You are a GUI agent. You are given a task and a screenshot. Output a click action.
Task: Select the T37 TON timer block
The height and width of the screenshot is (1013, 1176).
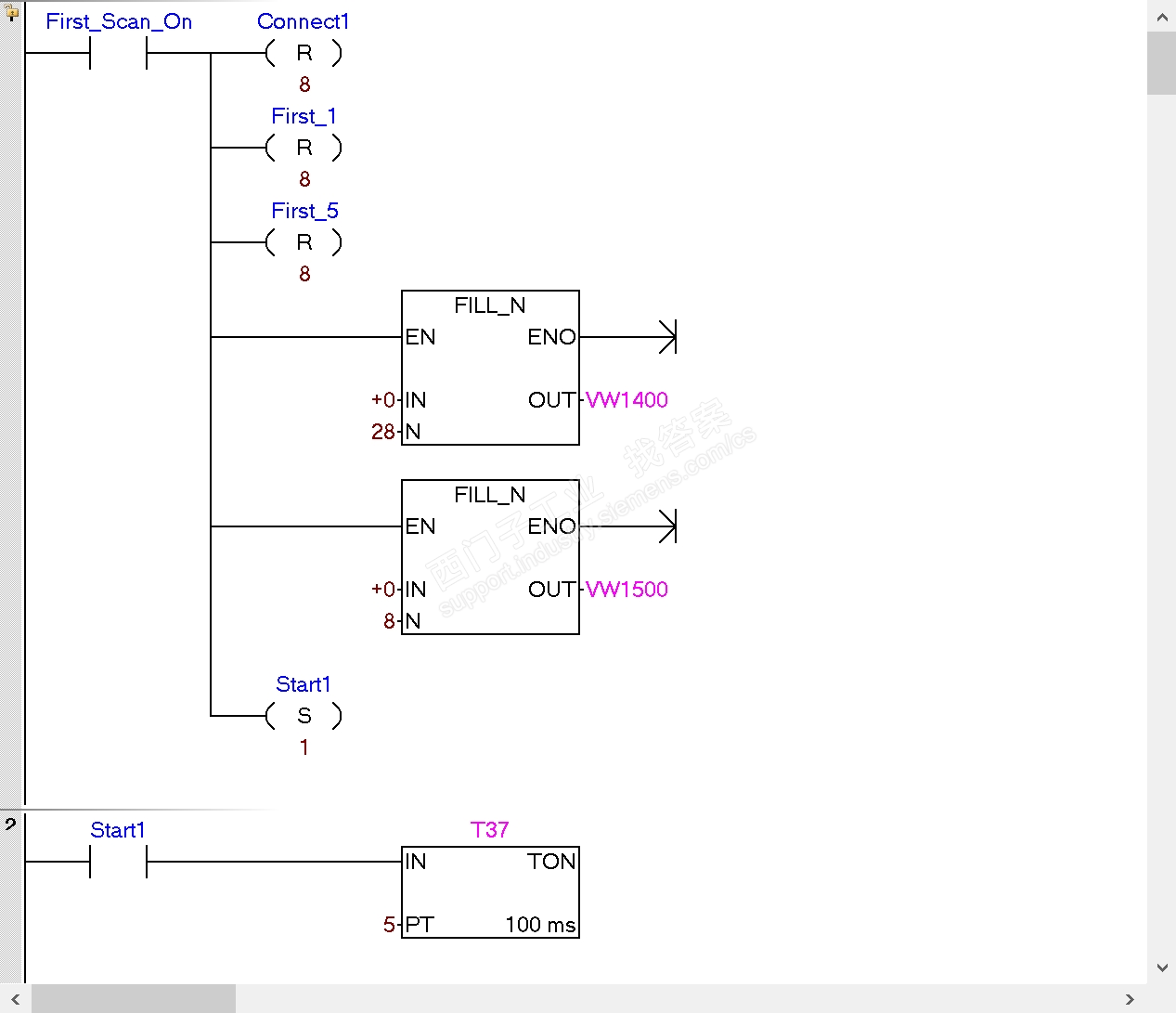pyautogui.click(x=490, y=892)
